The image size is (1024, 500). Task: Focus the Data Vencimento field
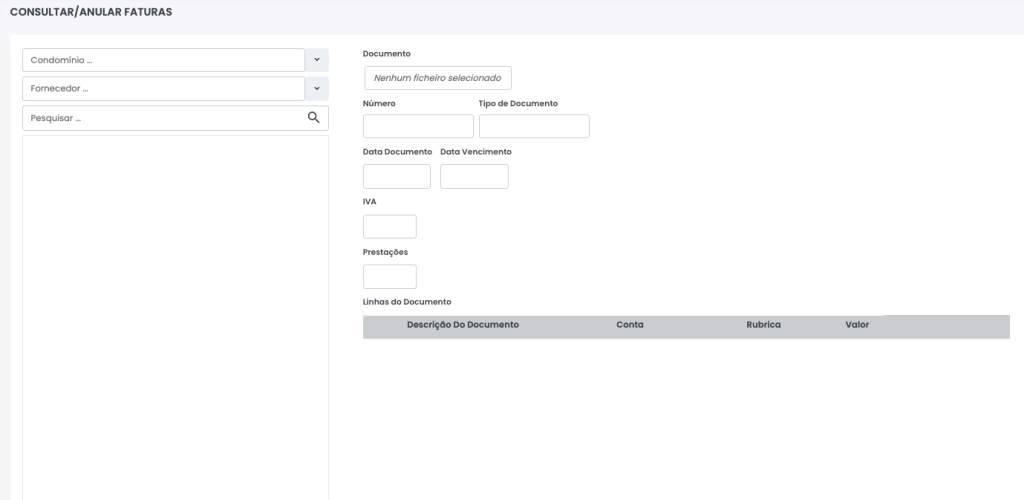474,176
